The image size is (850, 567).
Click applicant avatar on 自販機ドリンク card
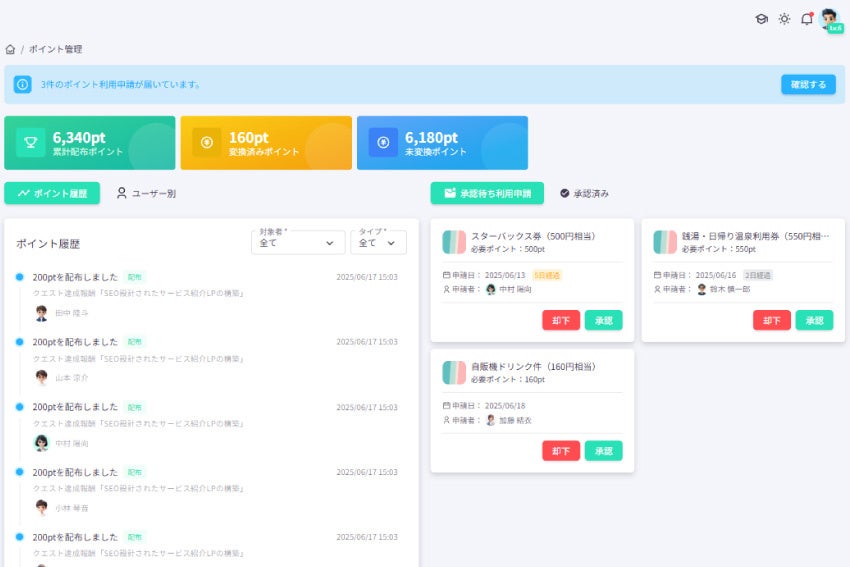coord(491,420)
